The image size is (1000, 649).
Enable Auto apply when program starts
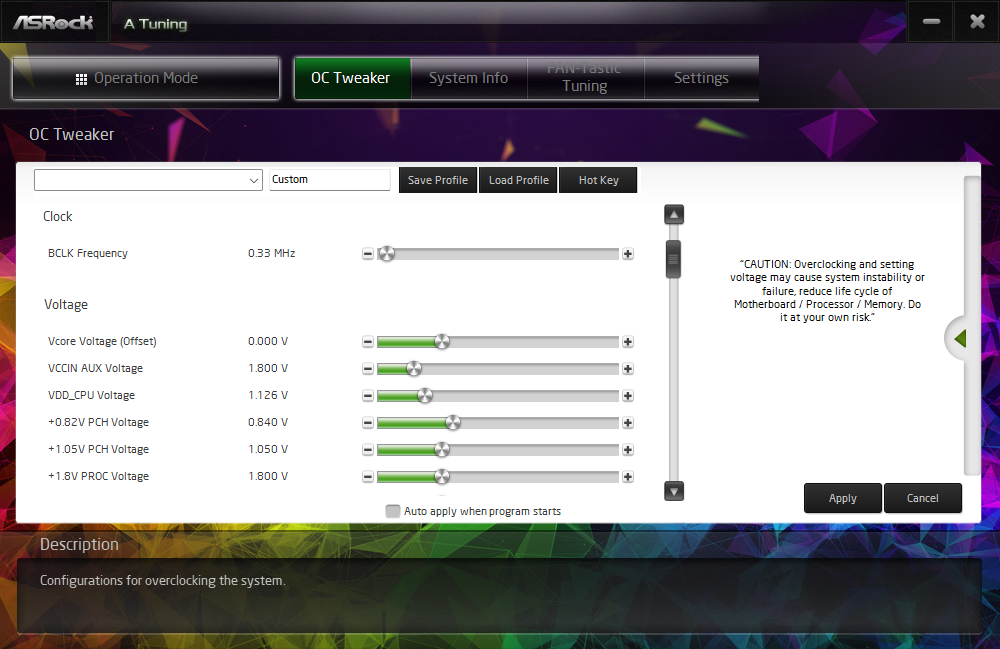[x=393, y=511]
